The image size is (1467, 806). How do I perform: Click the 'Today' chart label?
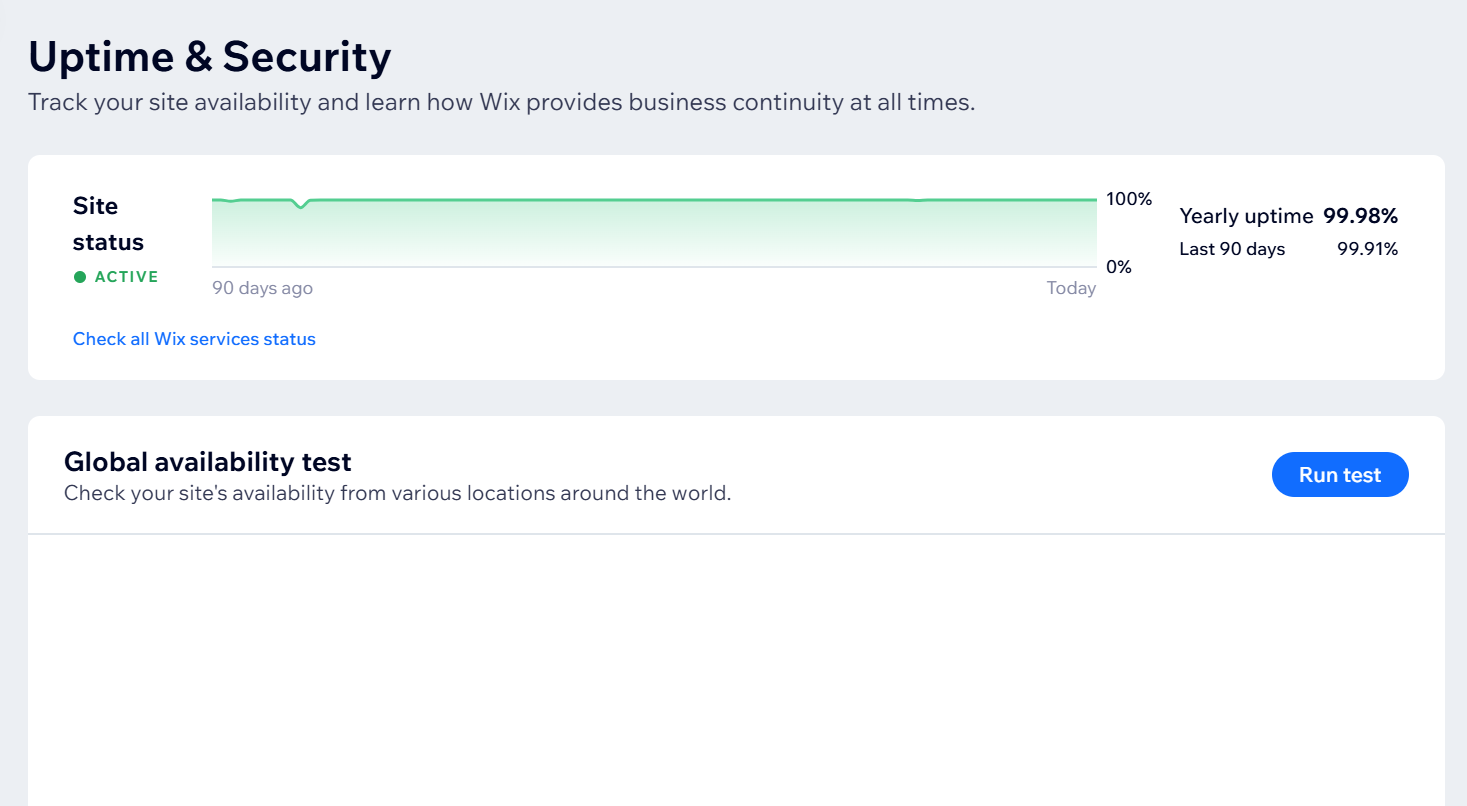(1071, 288)
